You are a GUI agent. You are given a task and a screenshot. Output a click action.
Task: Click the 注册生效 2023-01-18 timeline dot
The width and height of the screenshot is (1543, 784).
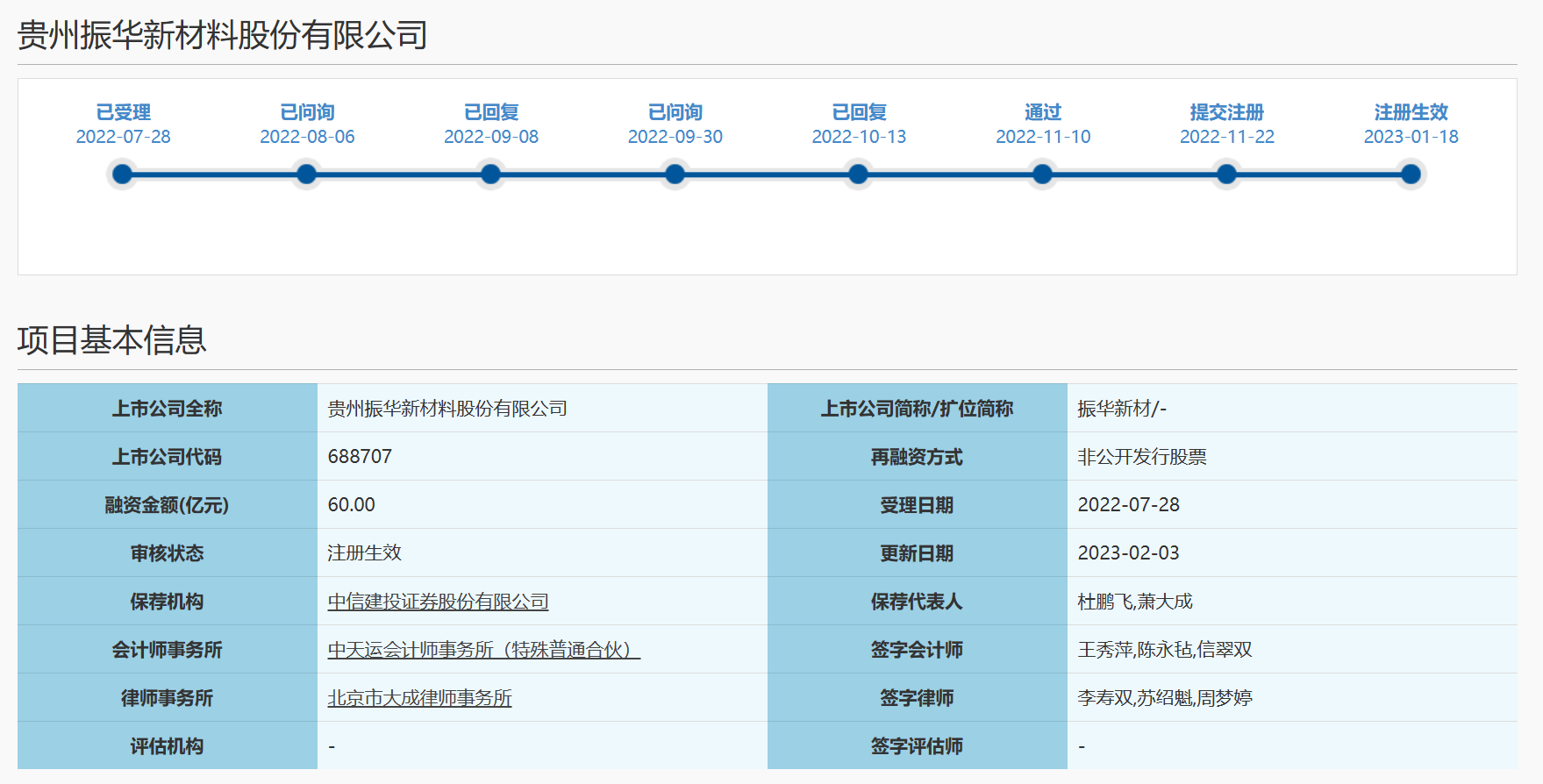[1411, 175]
